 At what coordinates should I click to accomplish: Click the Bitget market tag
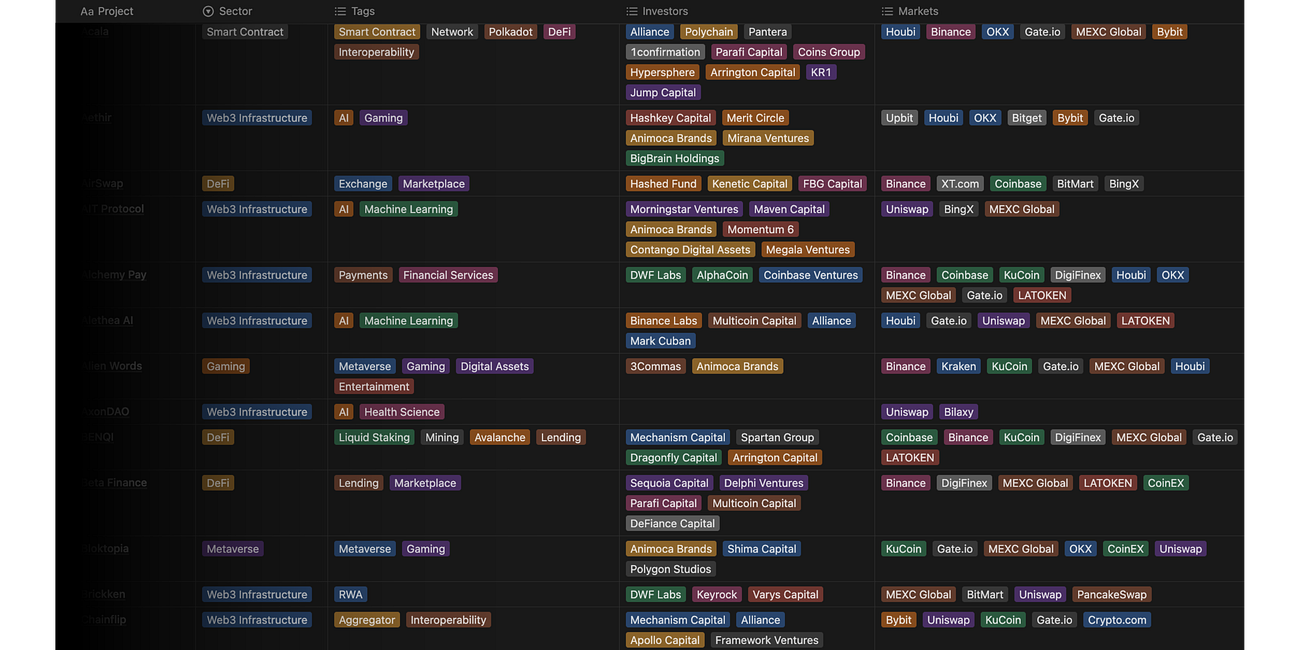click(x=1027, y=118)
